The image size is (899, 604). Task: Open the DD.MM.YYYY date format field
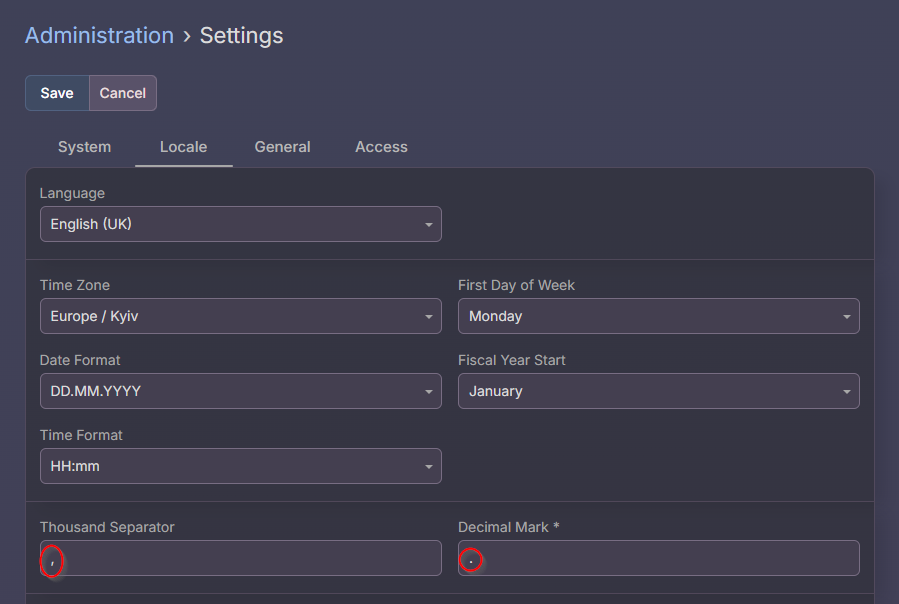(230, 391)
